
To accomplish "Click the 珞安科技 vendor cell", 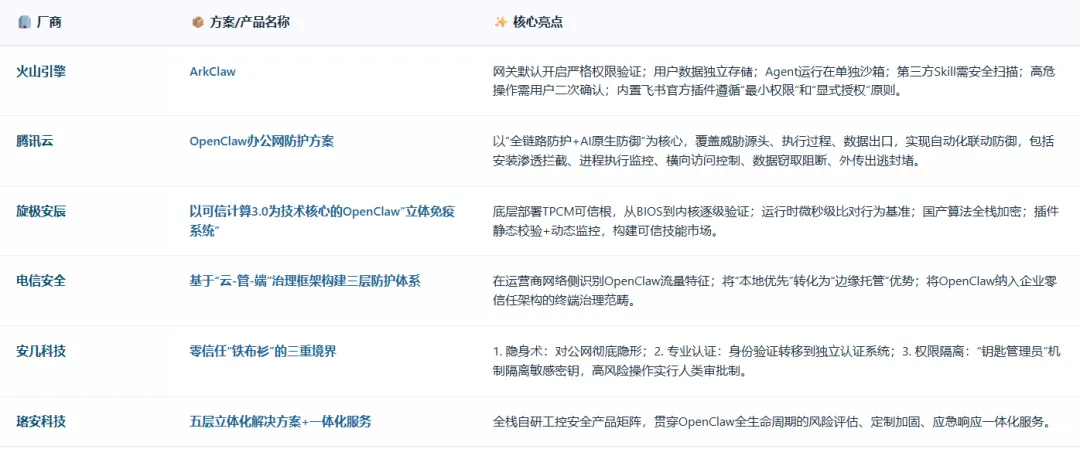I will (x=41, y=421).
